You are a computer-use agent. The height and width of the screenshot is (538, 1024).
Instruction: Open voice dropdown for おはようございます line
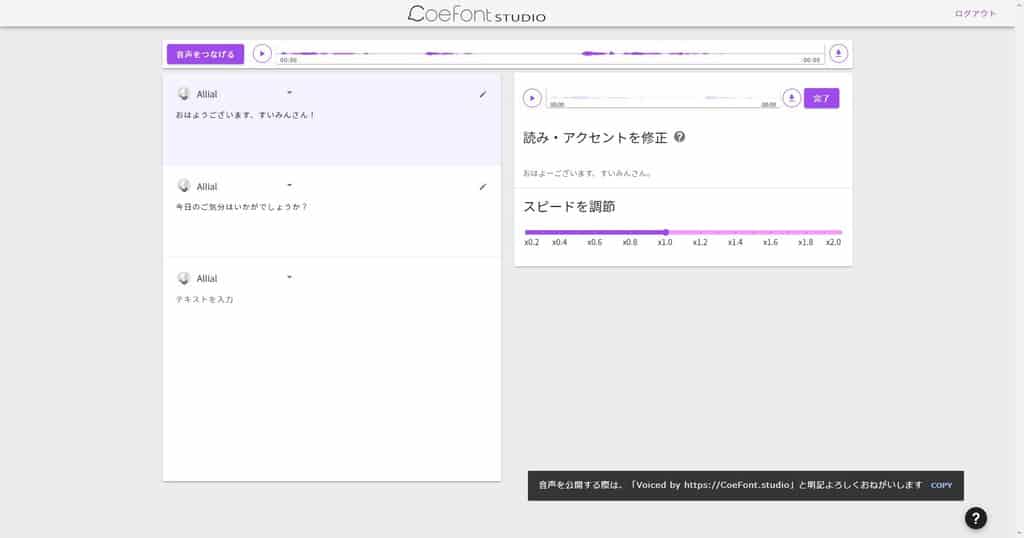pyautogui.click(x=289, y=93)
